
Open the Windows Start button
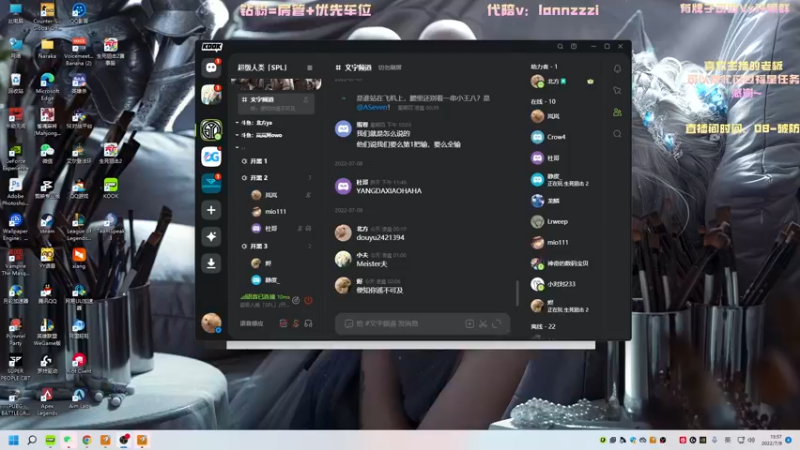click(14, 440)
